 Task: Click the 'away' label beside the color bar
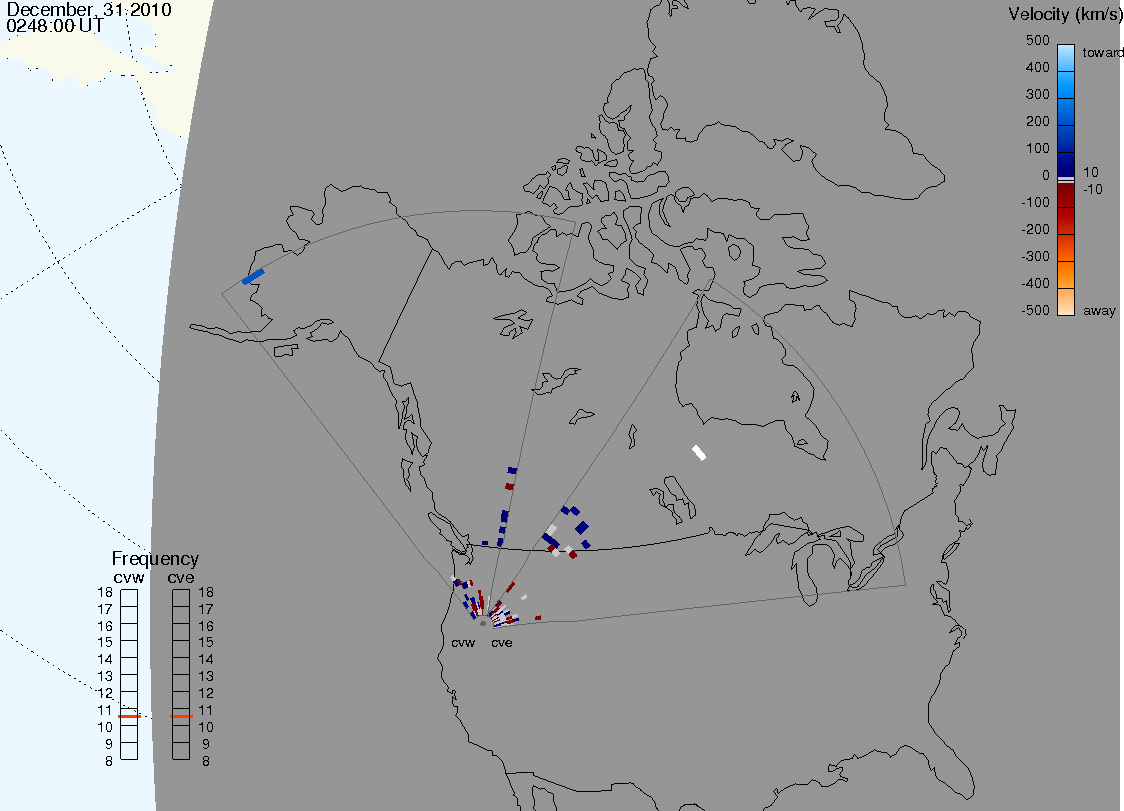tap(1099, 310)
